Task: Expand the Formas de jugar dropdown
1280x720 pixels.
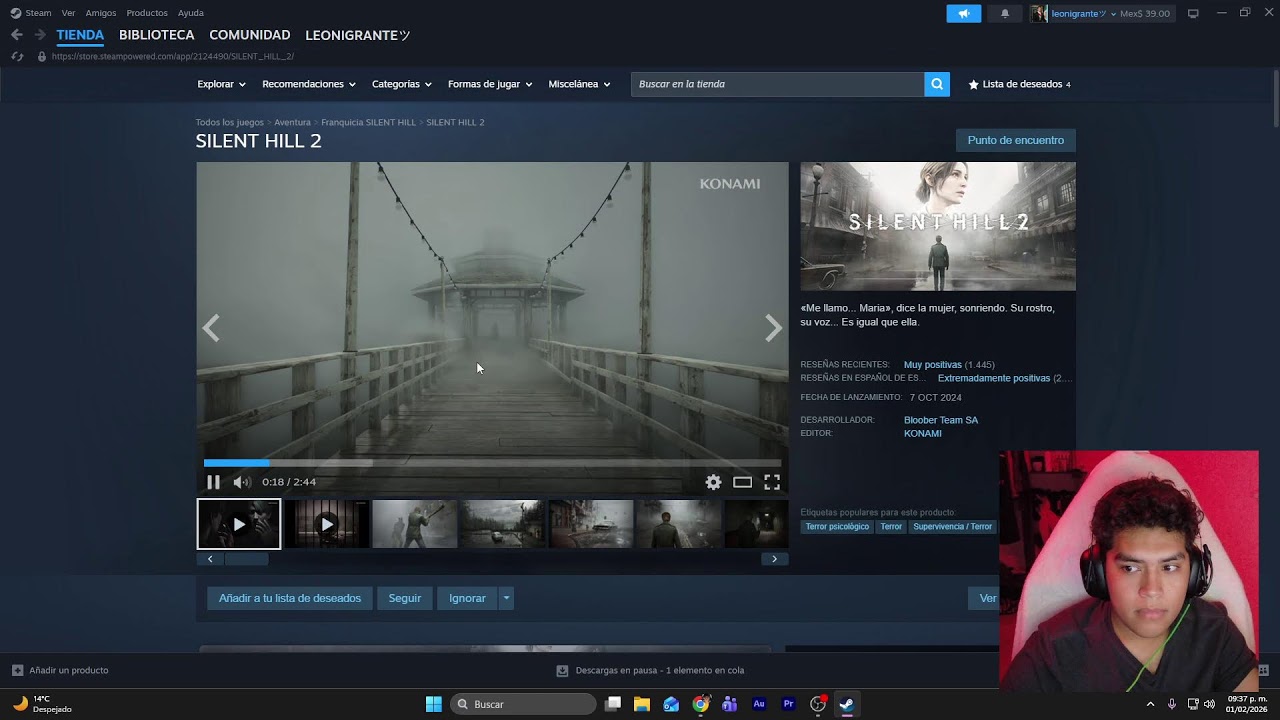Action: coord(490,84)
